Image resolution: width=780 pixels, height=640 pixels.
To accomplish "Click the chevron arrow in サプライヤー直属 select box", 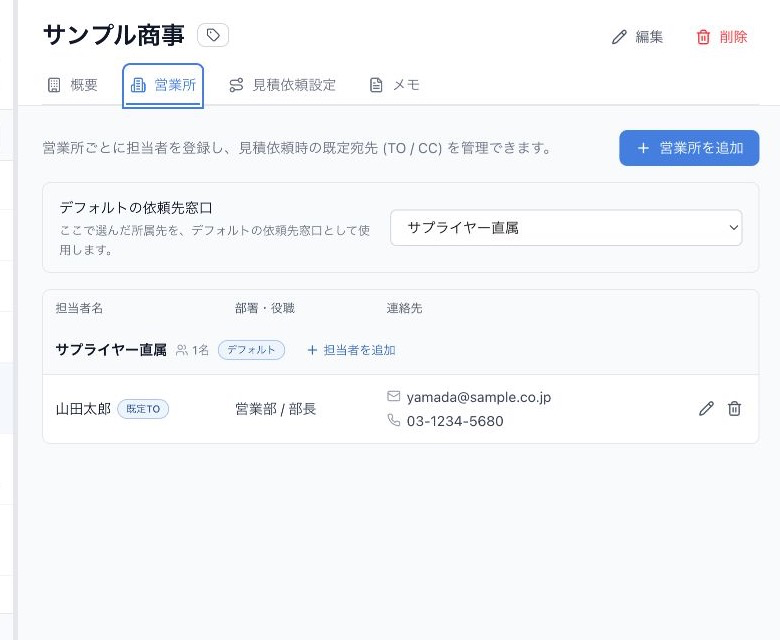I will coord(733,228).
